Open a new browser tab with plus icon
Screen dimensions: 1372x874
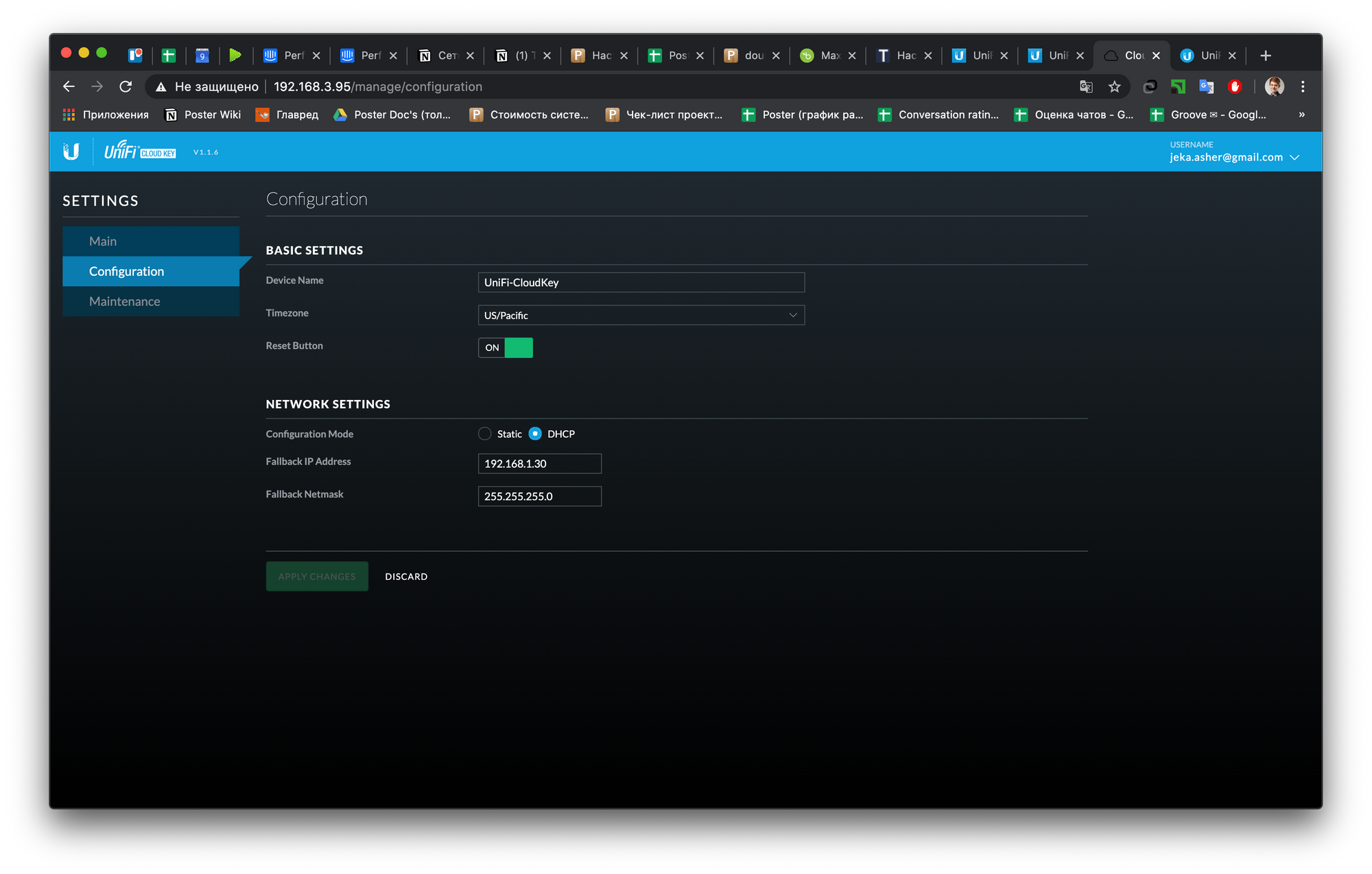click(1266, 56)
